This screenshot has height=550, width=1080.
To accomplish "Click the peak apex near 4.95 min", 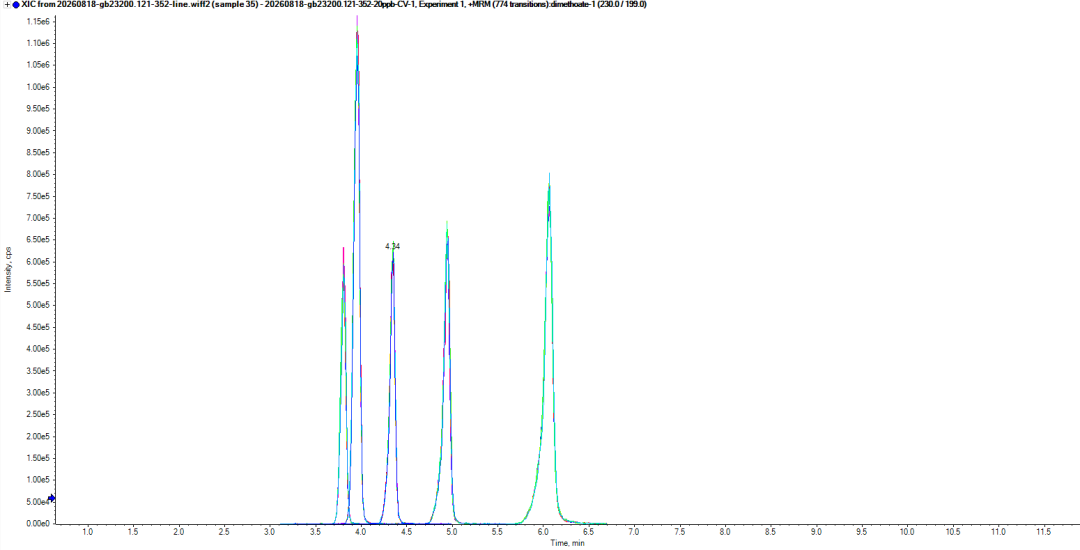I will [x=447, y=224].
